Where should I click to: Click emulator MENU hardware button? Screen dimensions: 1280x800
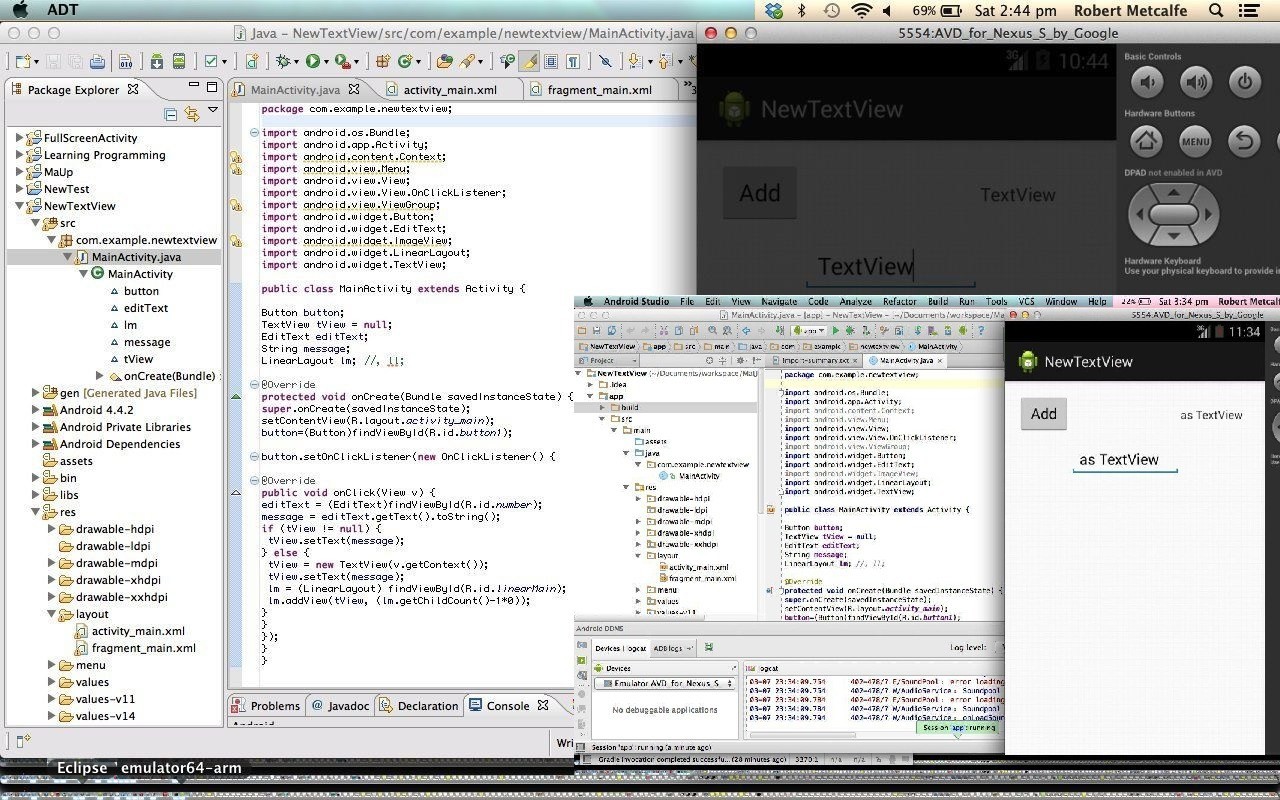tap(1196, 141)
